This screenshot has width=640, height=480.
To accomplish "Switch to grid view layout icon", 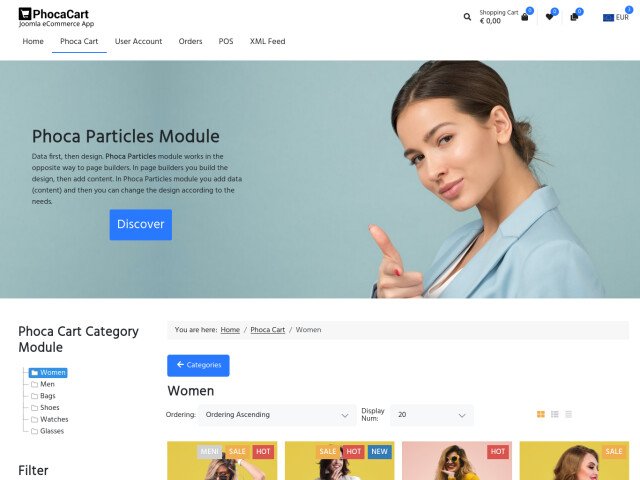I will click(x=540, y=414).
